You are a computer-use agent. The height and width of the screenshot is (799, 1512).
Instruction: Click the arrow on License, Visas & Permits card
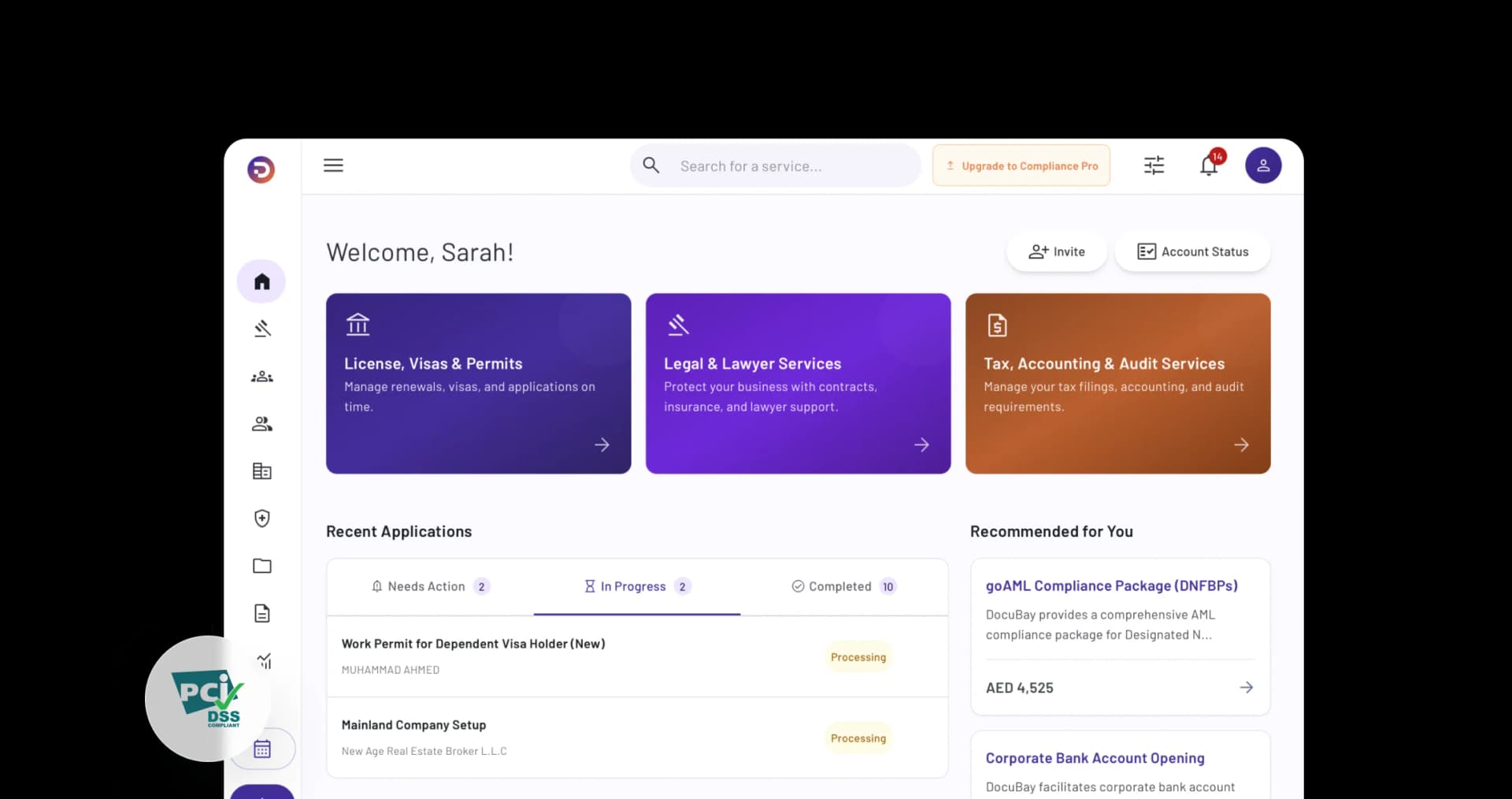(602, 445)
